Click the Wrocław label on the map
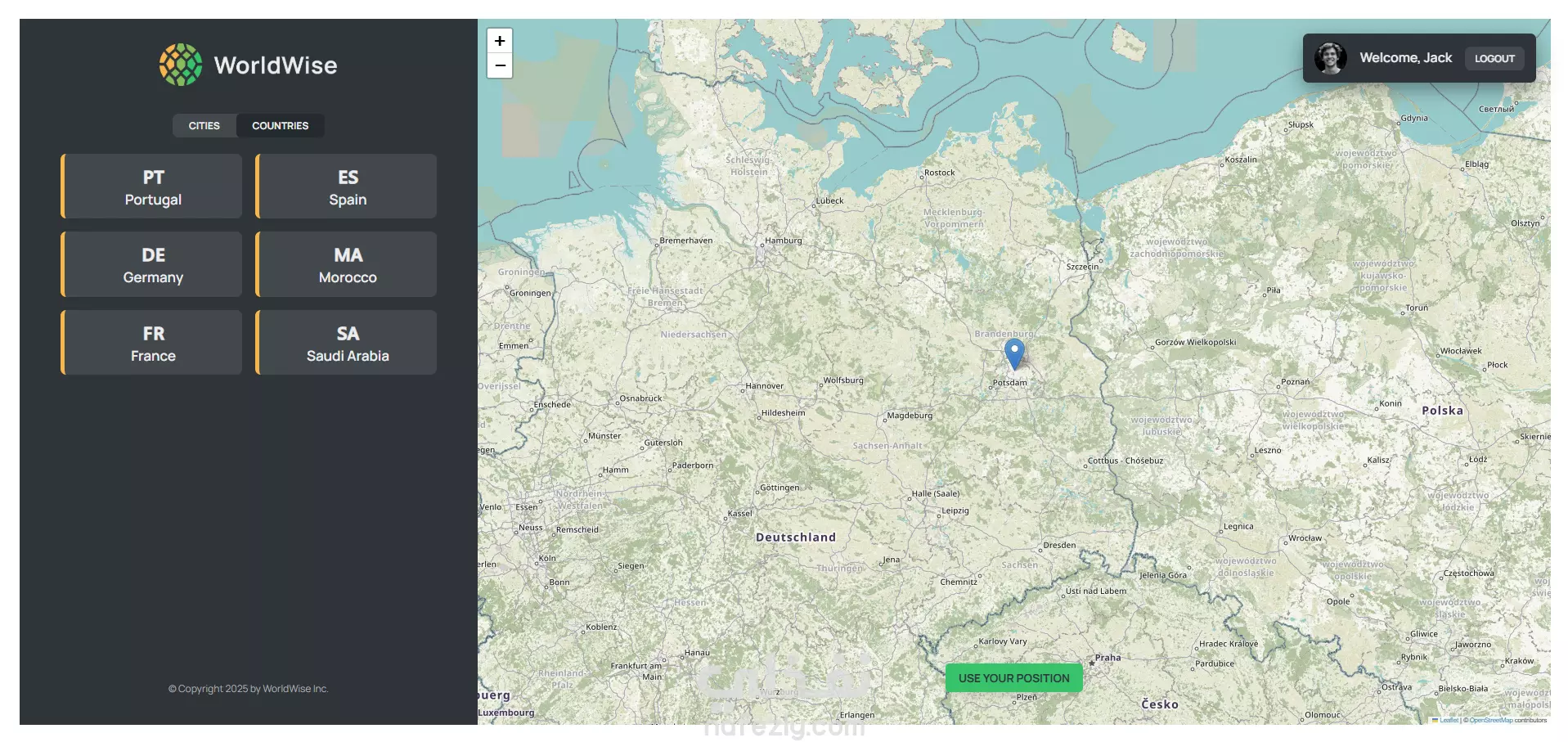Viewport: 1568px width, 742px height. click(1305, 538)
